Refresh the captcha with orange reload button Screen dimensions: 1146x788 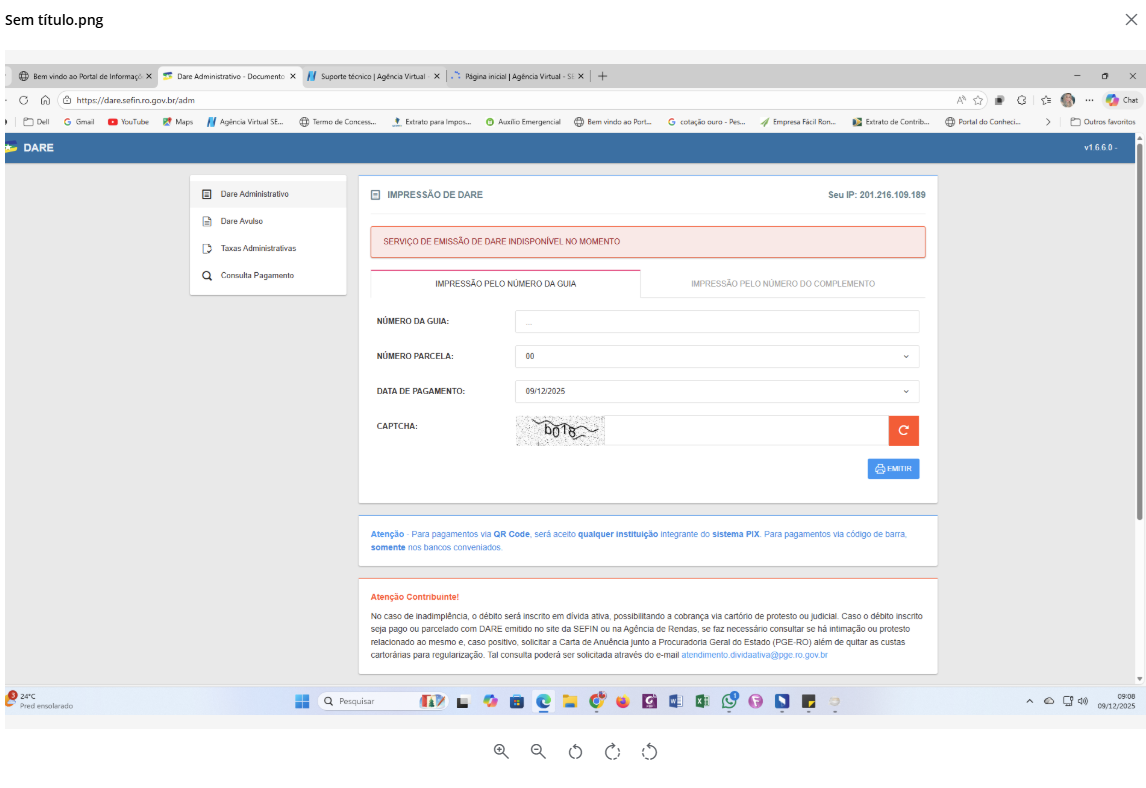[x=903, y=431]
